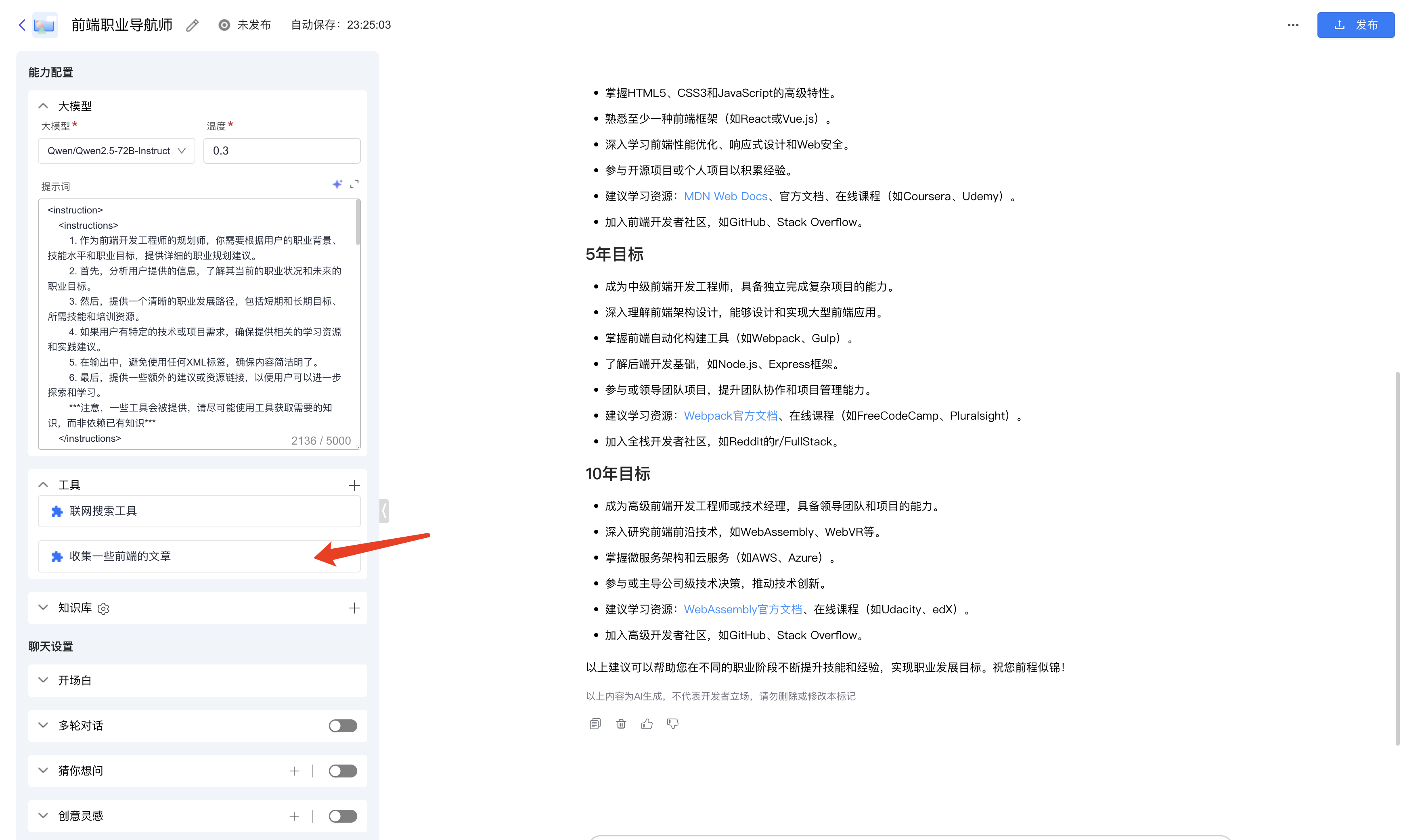Click the 发布 publish button

pyautogui.click(x=1355, y=25)
